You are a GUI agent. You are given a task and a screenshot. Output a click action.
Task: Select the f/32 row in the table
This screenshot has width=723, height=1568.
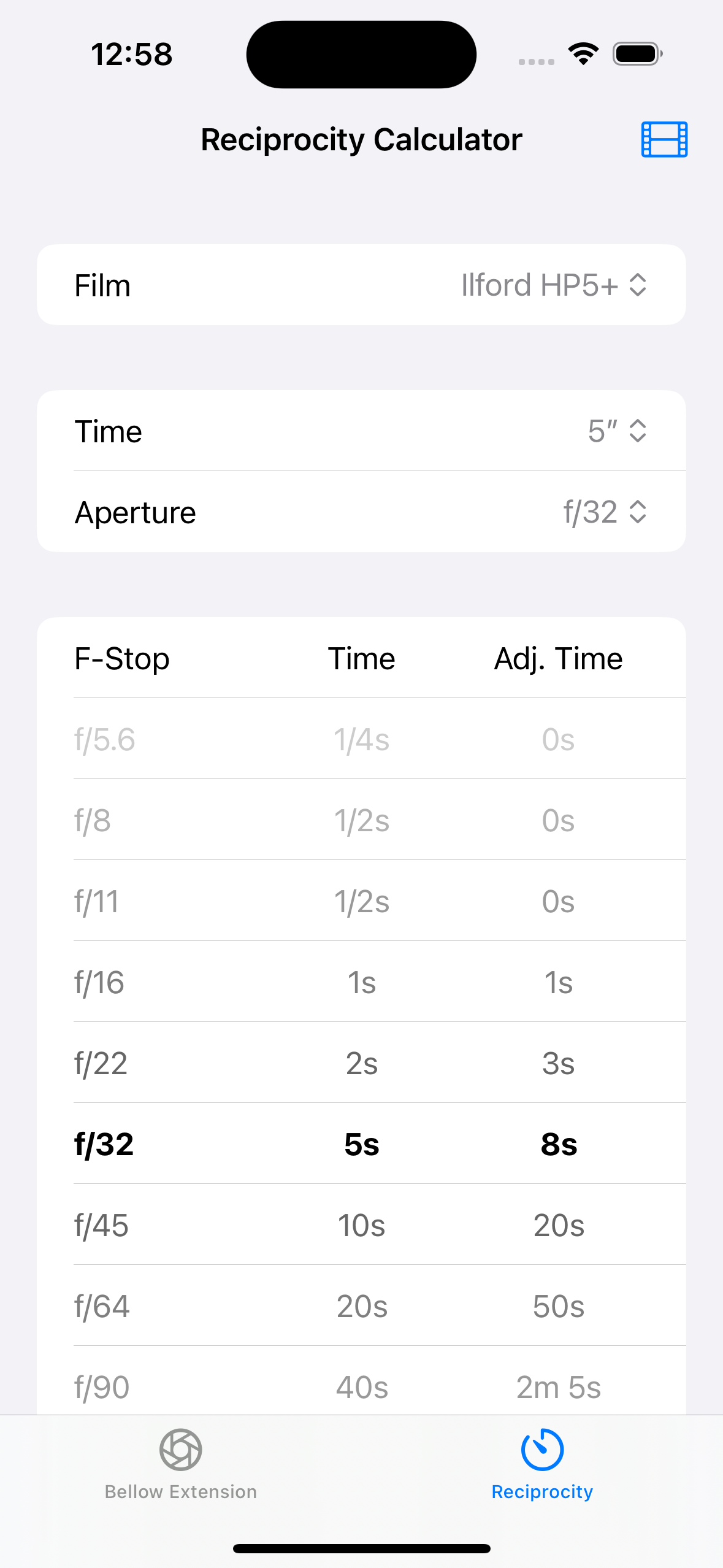click(361, 1144)
